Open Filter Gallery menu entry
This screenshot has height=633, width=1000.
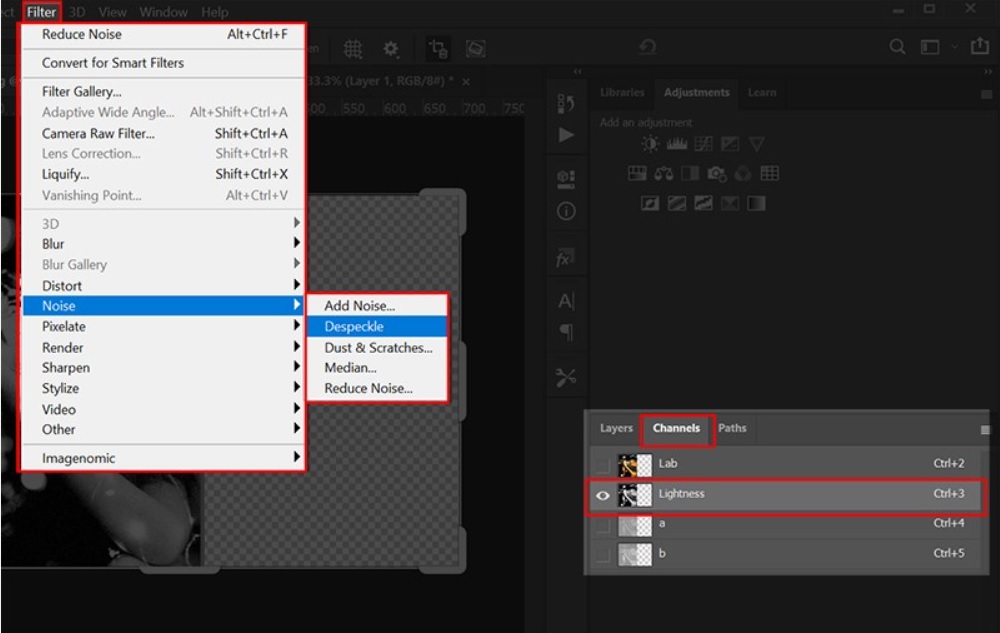(82, 92)
